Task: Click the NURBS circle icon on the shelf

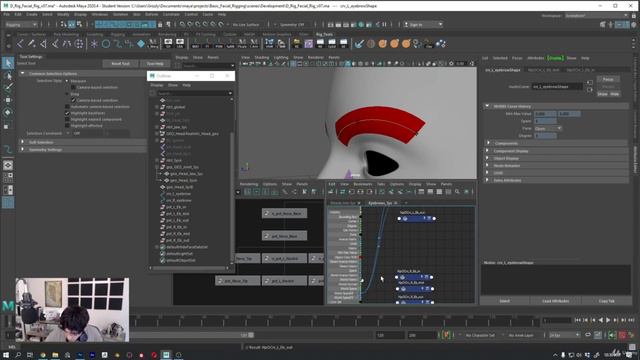Action: click(106, 44)
